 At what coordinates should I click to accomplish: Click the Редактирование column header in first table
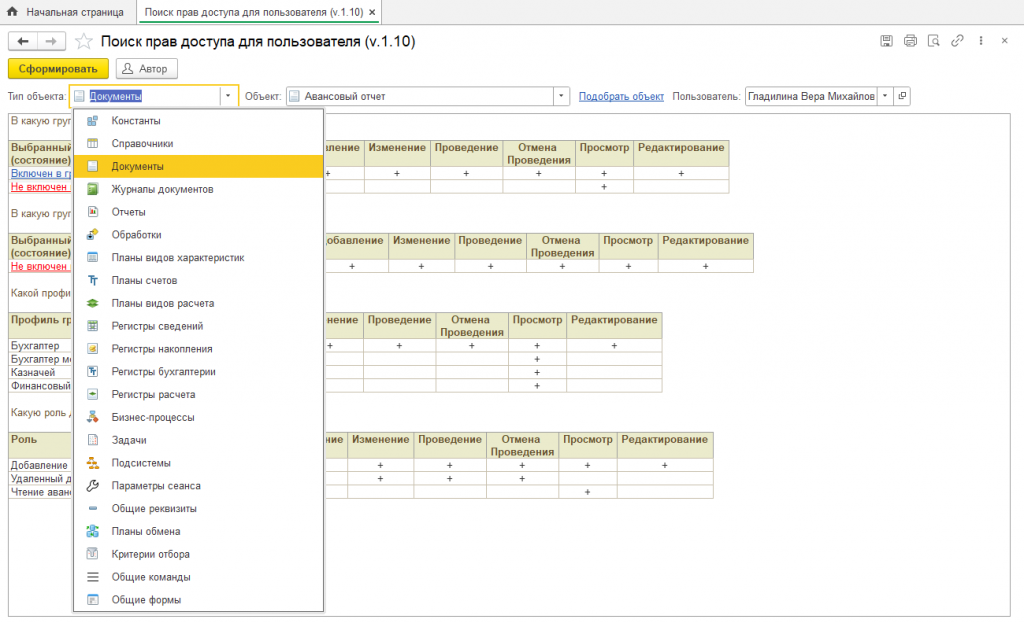pyautogui.click(x=681, y=153)
